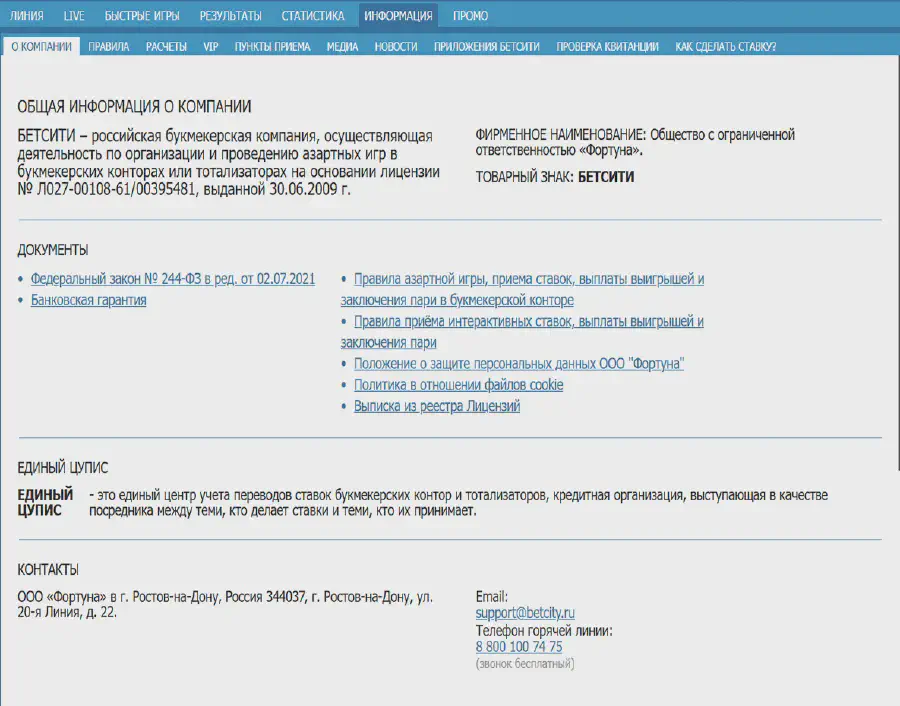Screen dimensions: 900x706
Task: Click the Телефон горячей линии label
Action: click(544, 631)
